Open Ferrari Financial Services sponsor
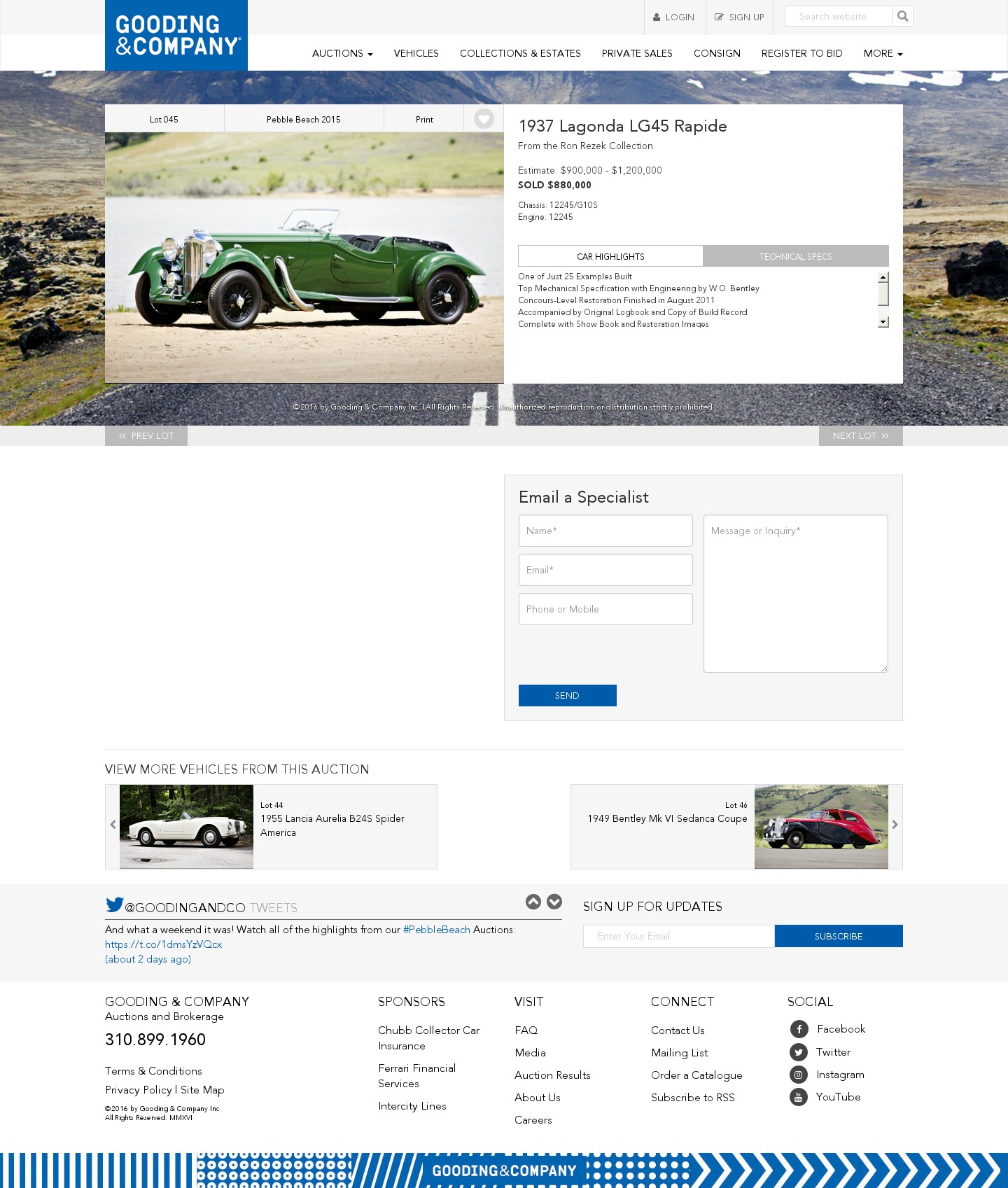Screen dimensions: 1008x1188 pos(416,1076)
